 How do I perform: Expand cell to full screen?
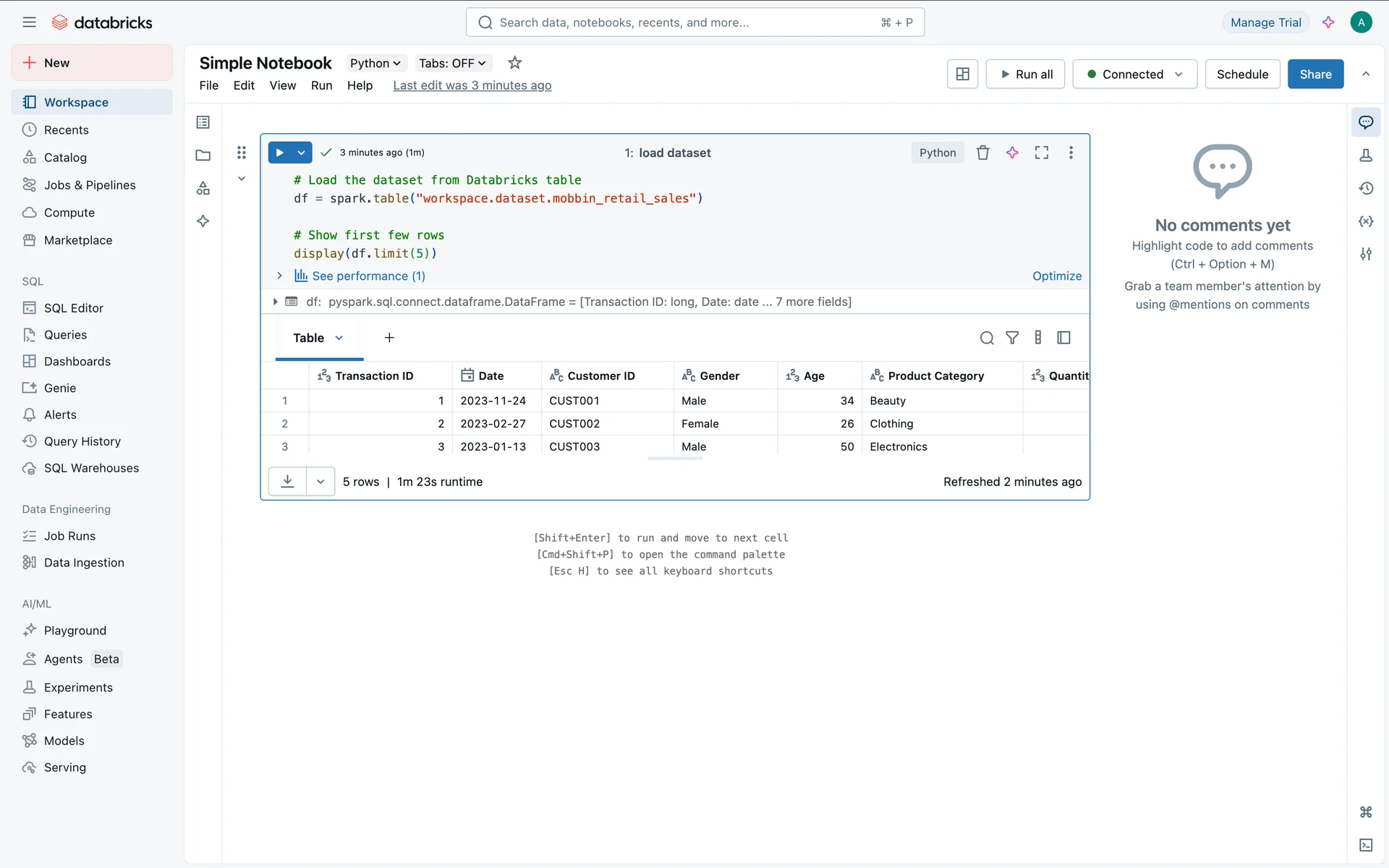pos(1042,153)
